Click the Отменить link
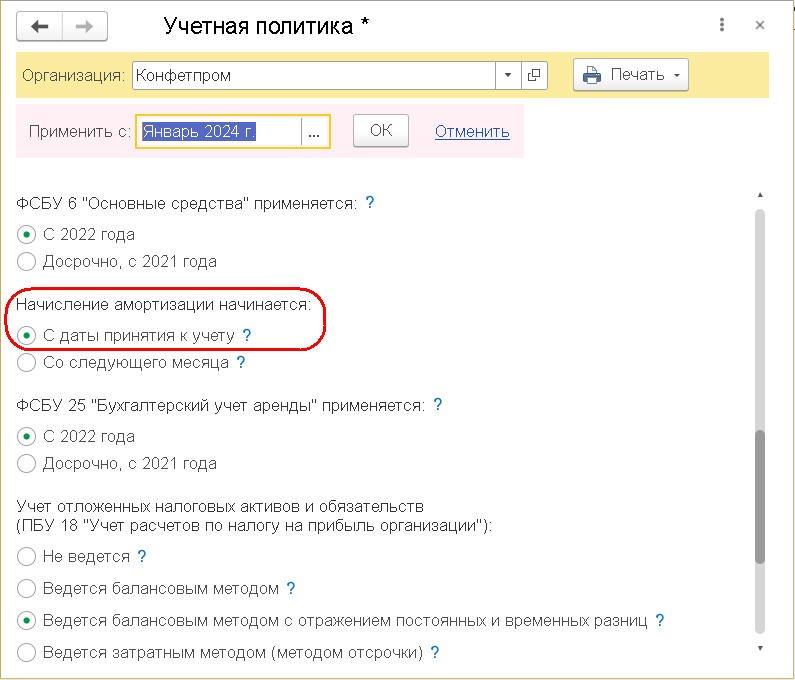The height and width of the screenshot is (680, 795). [472, 132]
